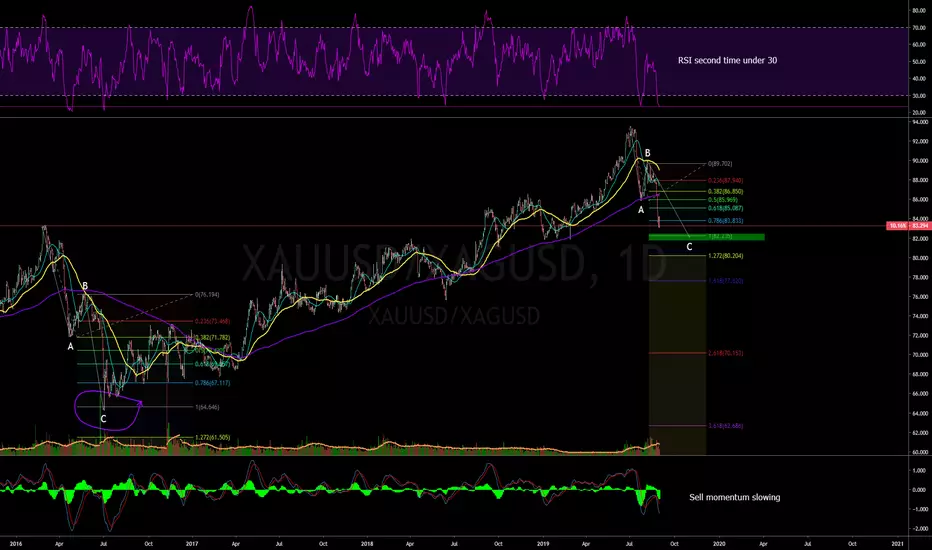Click 62.000 on the price axis
Screen dimensions: 932x550
coord(920,433)
